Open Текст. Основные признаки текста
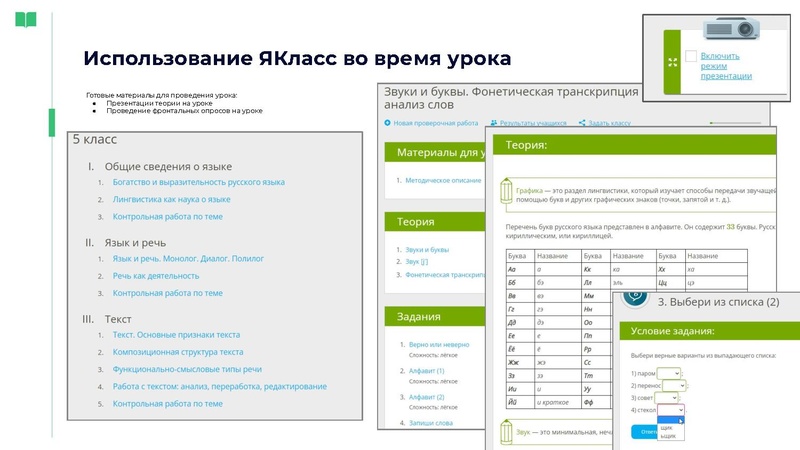Viewport: 800px width, 450px height. (176, 335)
